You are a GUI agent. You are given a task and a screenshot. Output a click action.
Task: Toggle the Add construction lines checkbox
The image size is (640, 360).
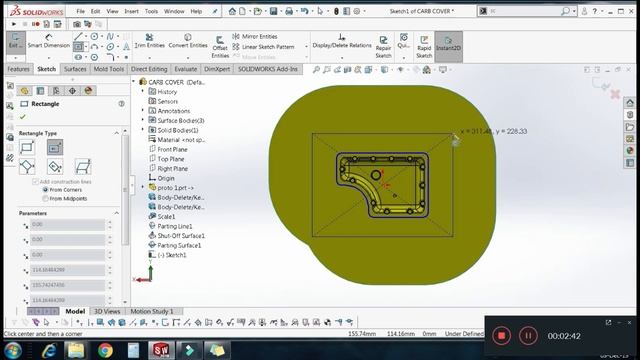[x=35, y=182]
